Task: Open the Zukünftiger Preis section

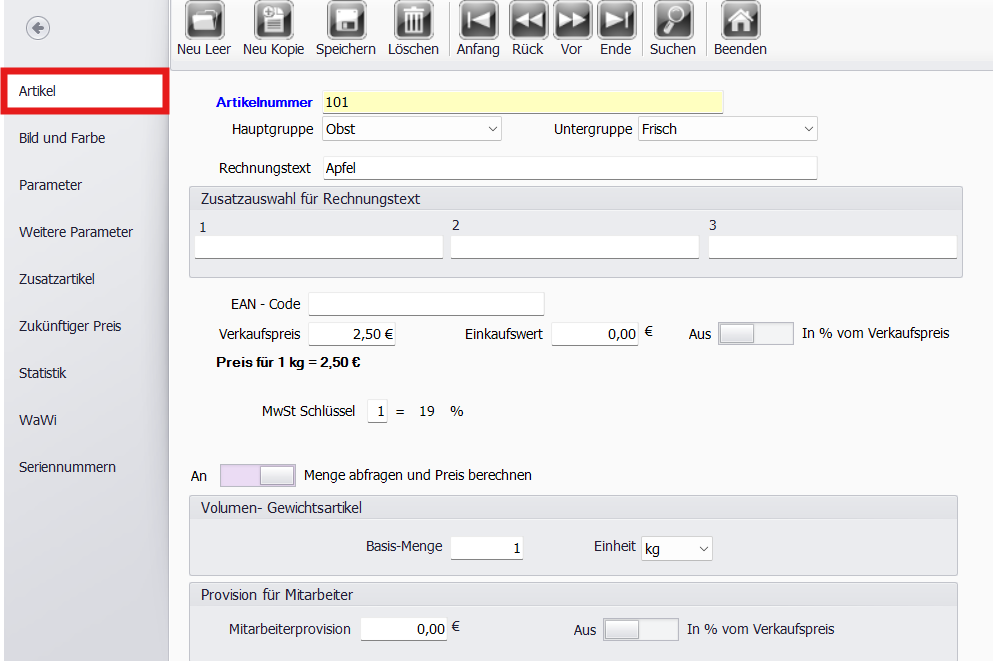Action: click(69, 326)
